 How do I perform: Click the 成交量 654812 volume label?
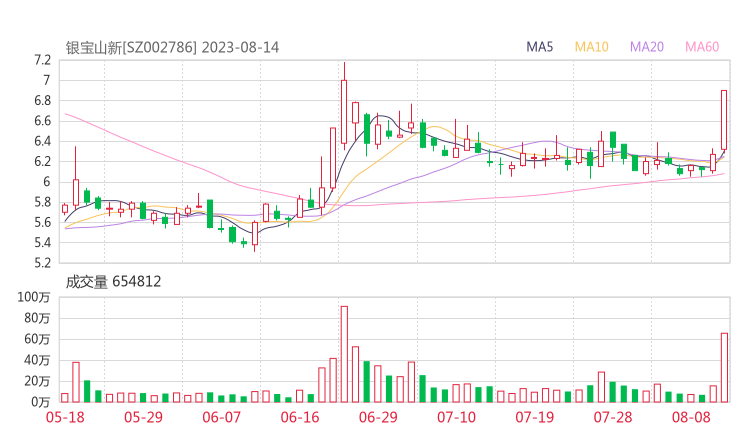[x=113, y=282]
